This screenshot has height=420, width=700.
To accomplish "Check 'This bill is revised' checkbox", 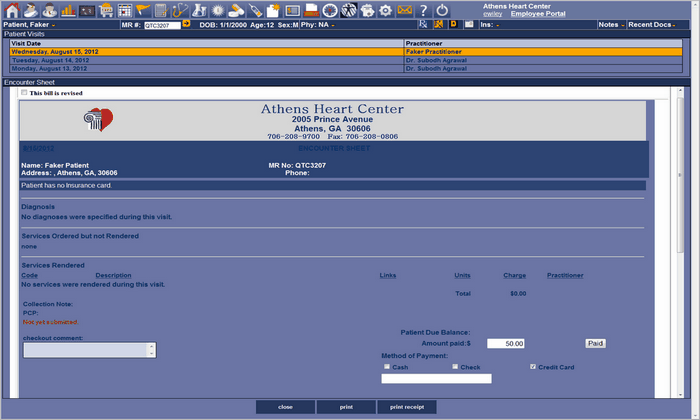I will (x=24, y=92).
